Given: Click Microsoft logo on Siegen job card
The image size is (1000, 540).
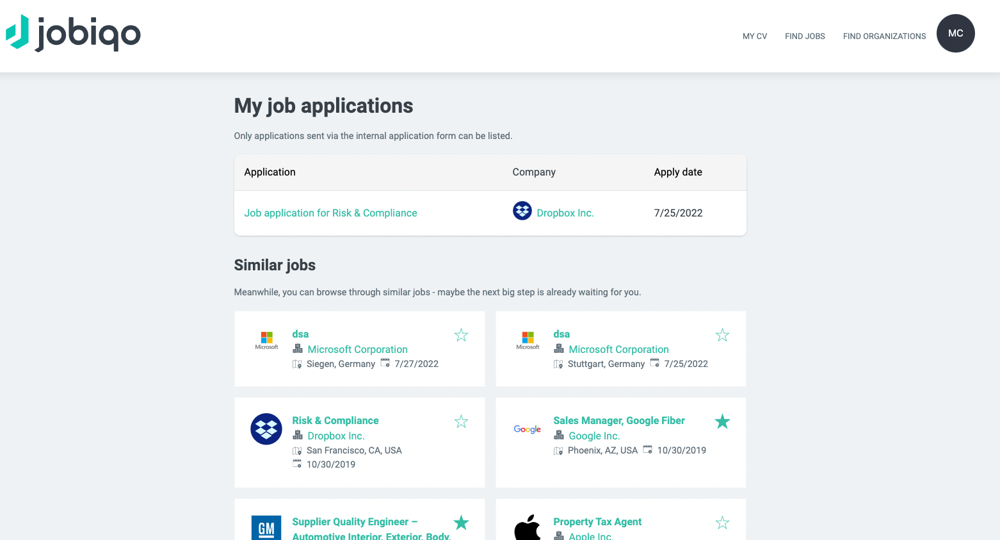Looking at the screenshot, I should [x=266, y=341].
